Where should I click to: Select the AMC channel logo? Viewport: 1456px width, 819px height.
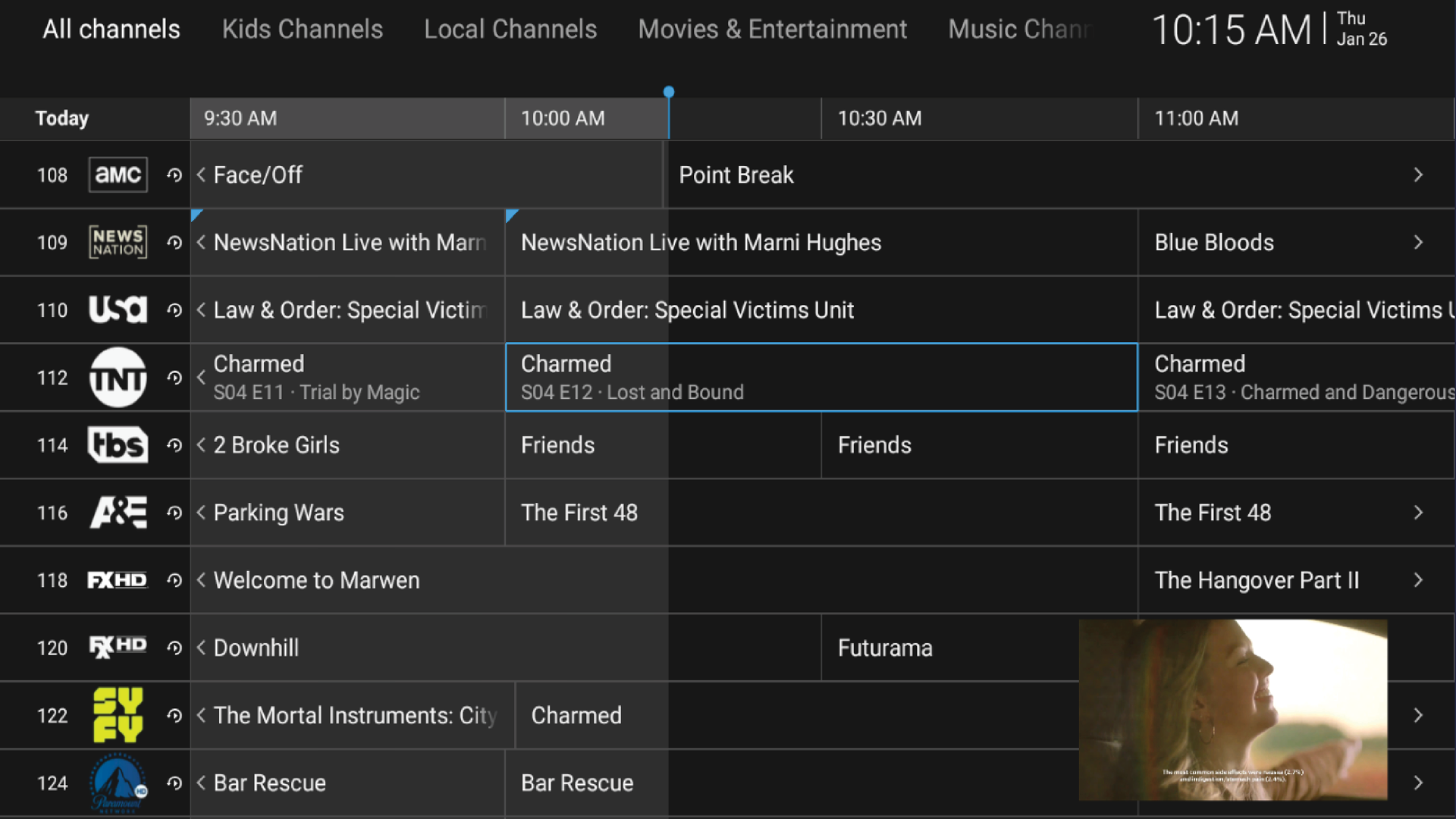coord(118,175)
